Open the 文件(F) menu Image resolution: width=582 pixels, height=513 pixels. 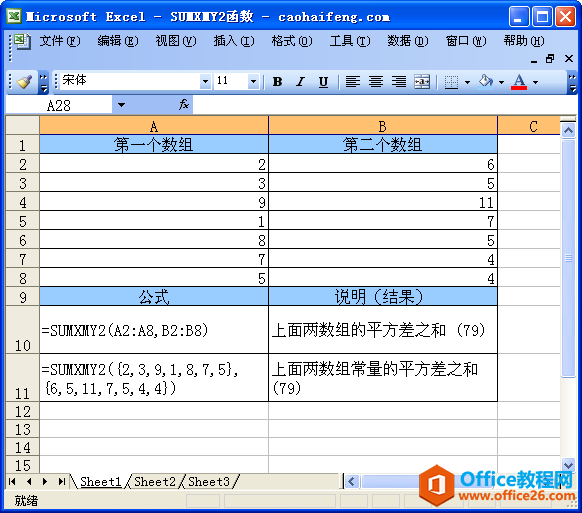click(x=60, y=40)
